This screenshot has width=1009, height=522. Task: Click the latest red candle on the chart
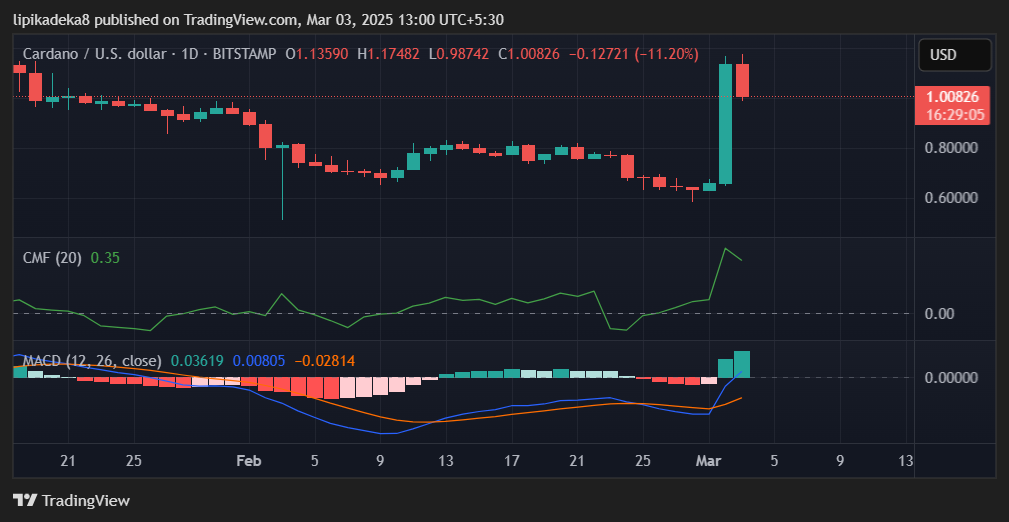click(742, 80)
